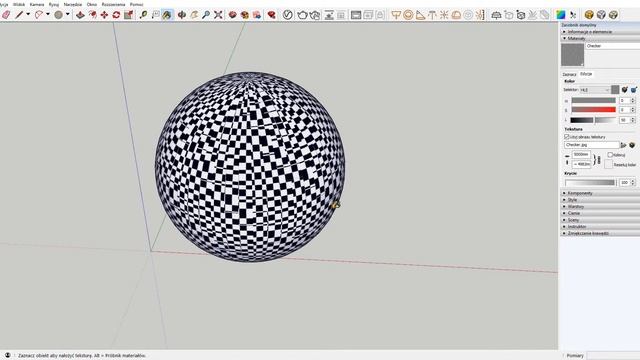This screenshot has width=640, height=360.
Task: Click the gray color swatch beside Selektor
Action: click(x=615, y=90)
